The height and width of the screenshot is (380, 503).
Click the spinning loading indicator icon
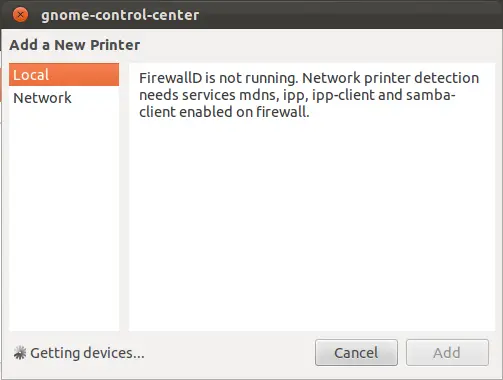[x=20, y=353]
